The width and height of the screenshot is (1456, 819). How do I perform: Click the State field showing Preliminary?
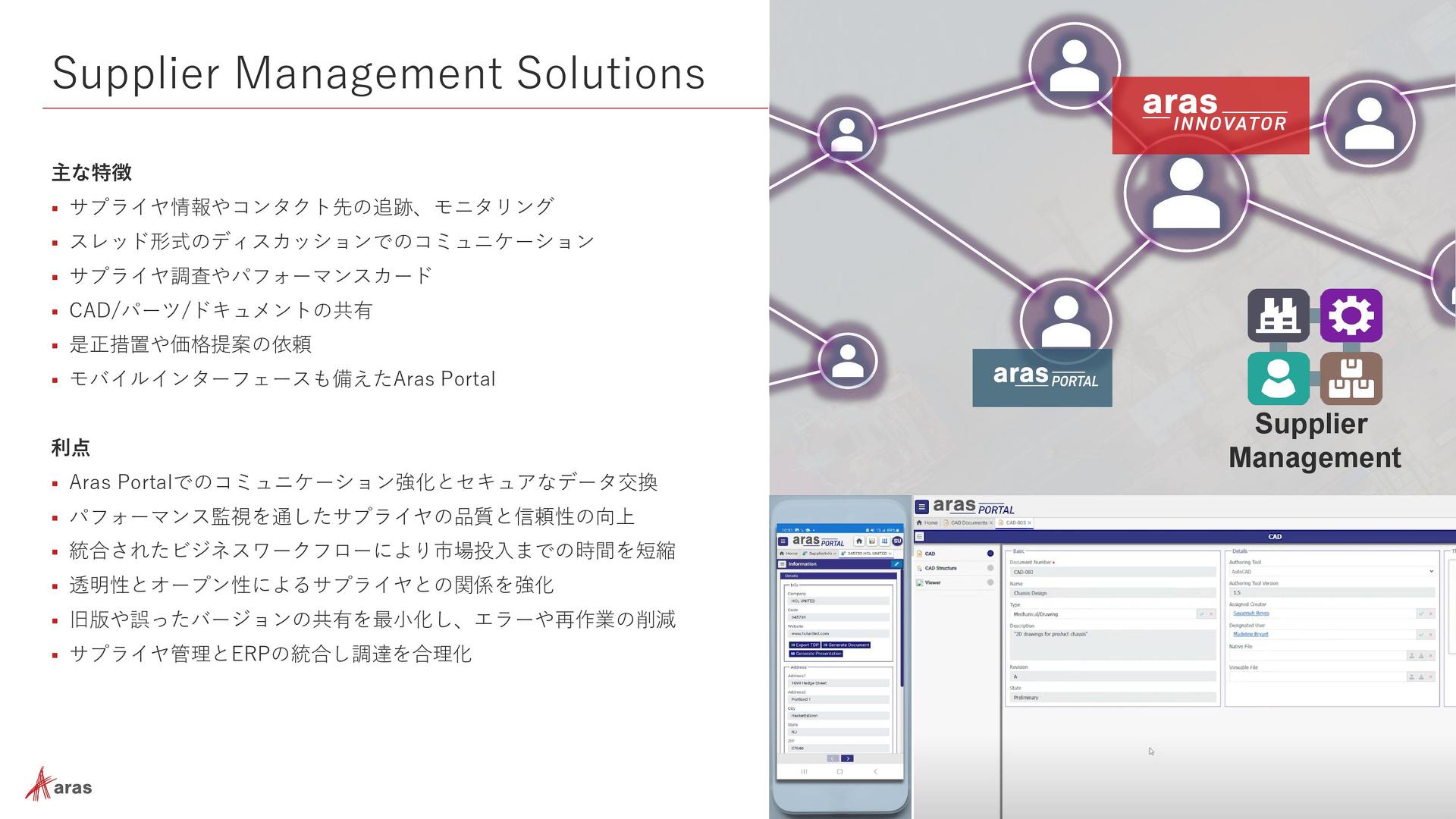tap(1113, 698)
